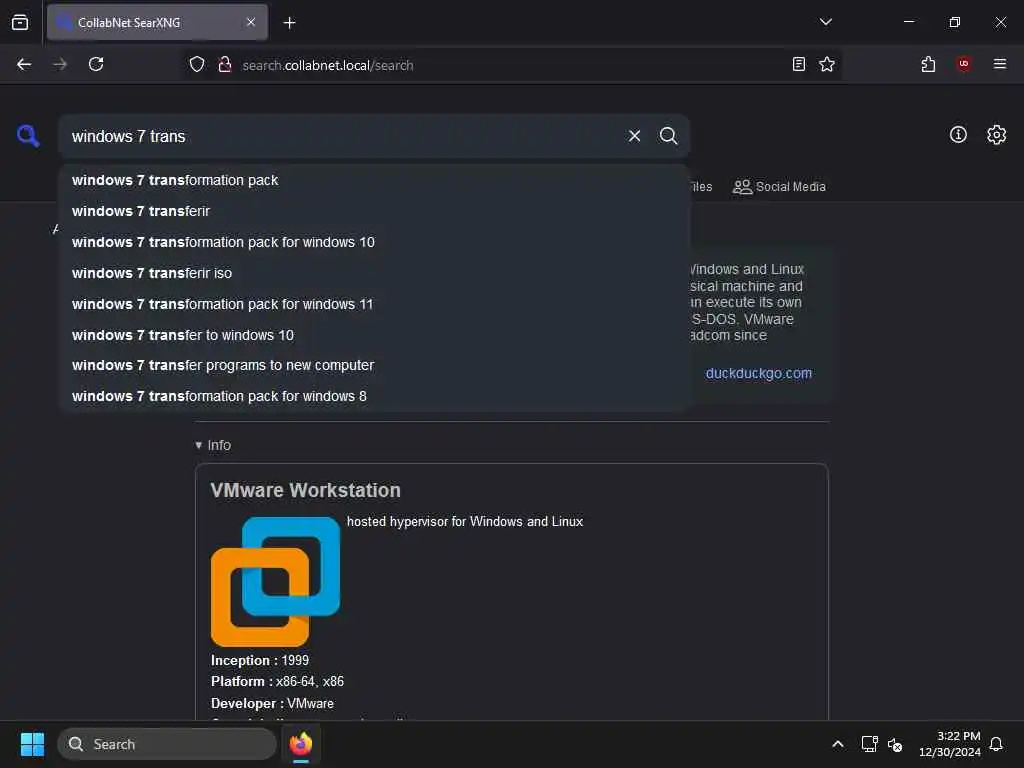Open SearXNG preferences gear
This screenshot has width=1024, height=768.
996,135
